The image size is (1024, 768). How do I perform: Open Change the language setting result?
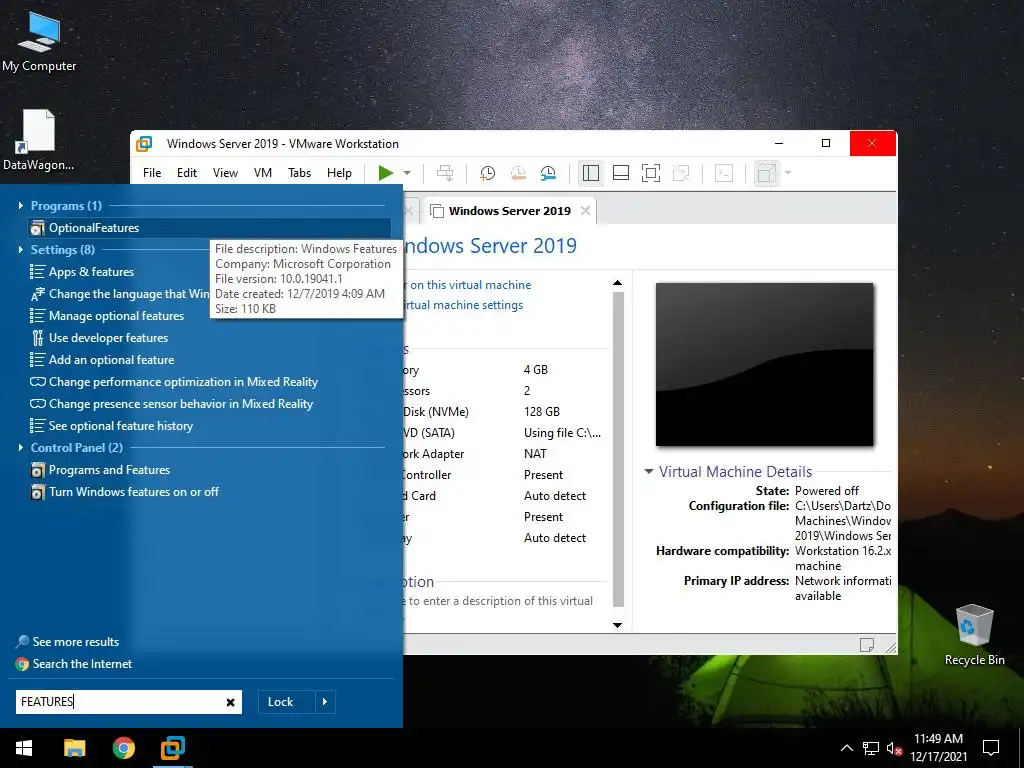click(x=119, y=294)
